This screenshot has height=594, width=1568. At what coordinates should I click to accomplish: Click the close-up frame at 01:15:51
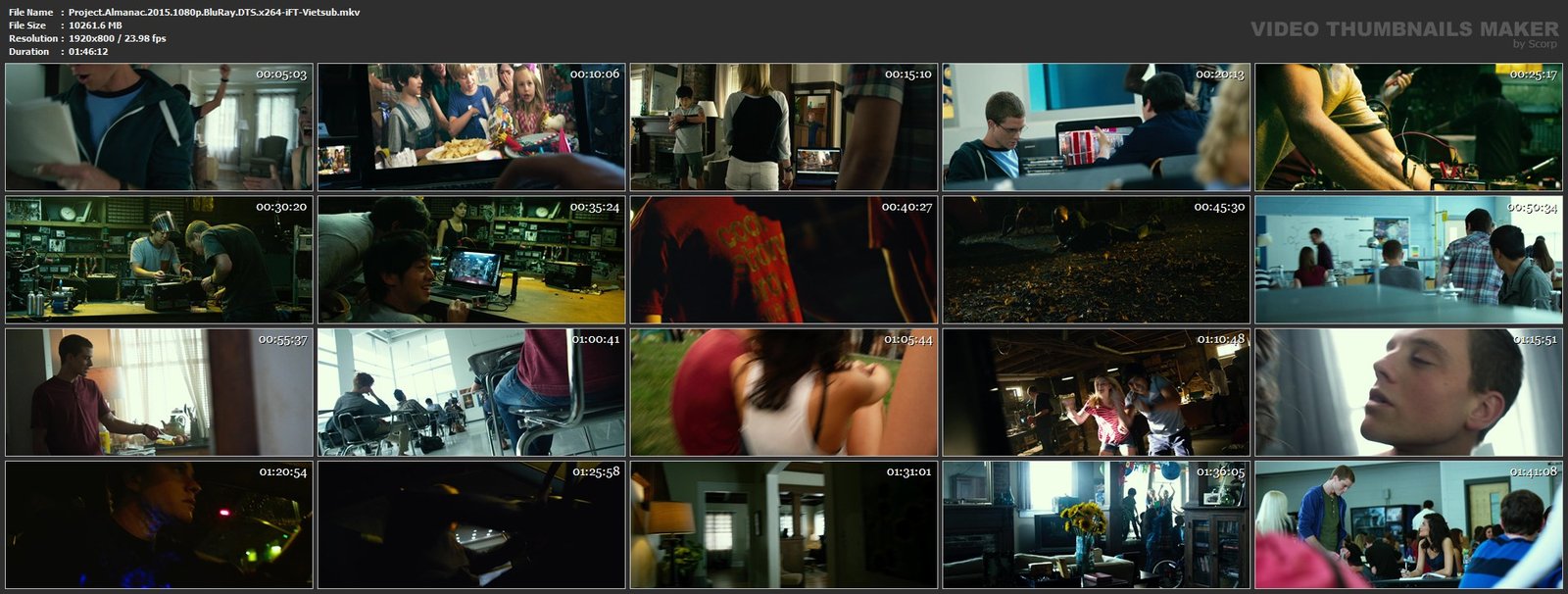(1409, 392)
